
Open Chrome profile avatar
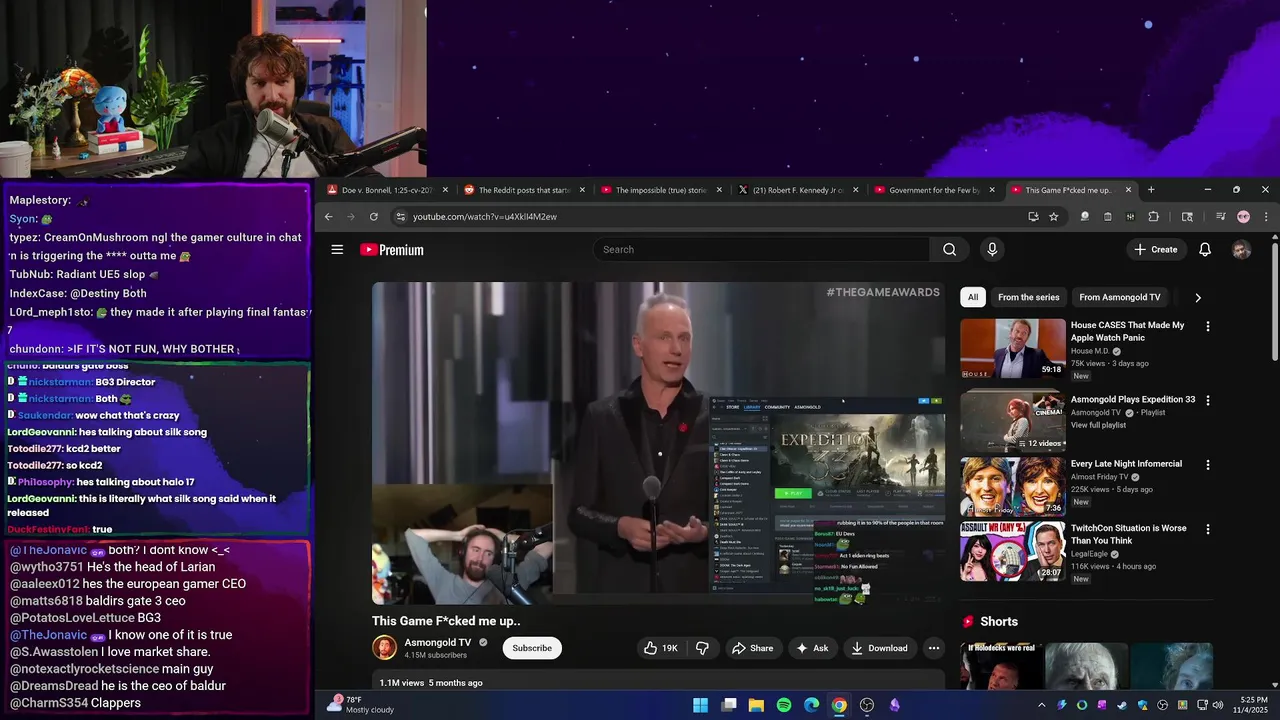1243,217
